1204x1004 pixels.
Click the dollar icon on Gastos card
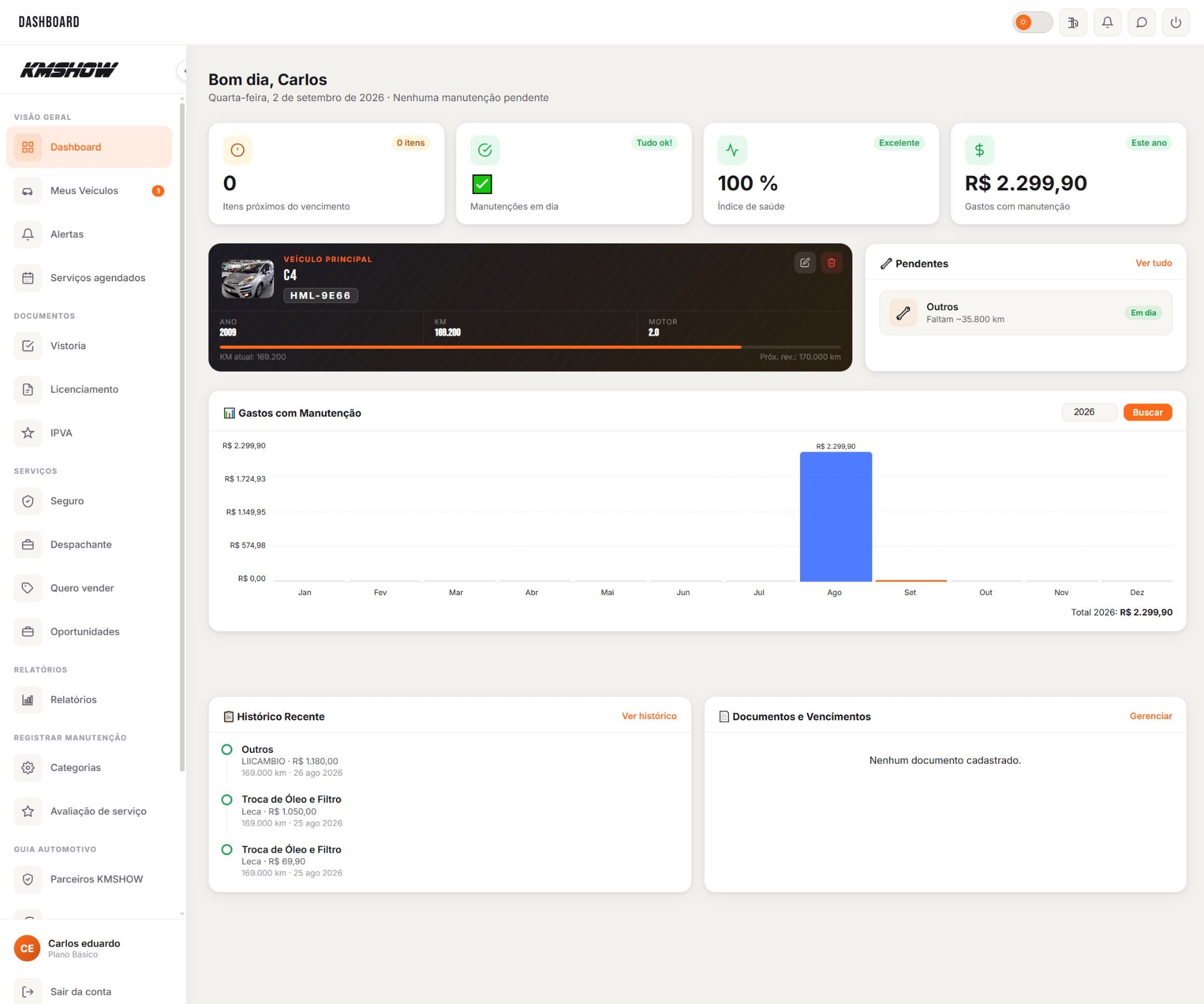coord(979,150)
